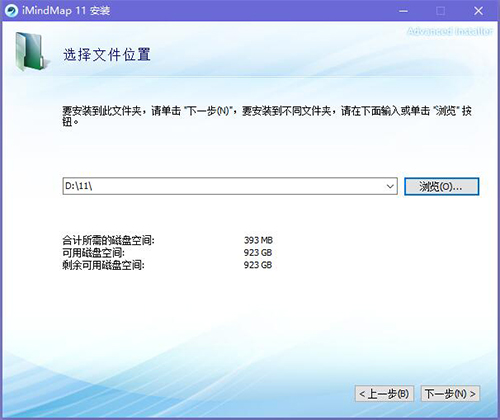
Task: Click the 393 MB required space value
Action: (258, 240)
